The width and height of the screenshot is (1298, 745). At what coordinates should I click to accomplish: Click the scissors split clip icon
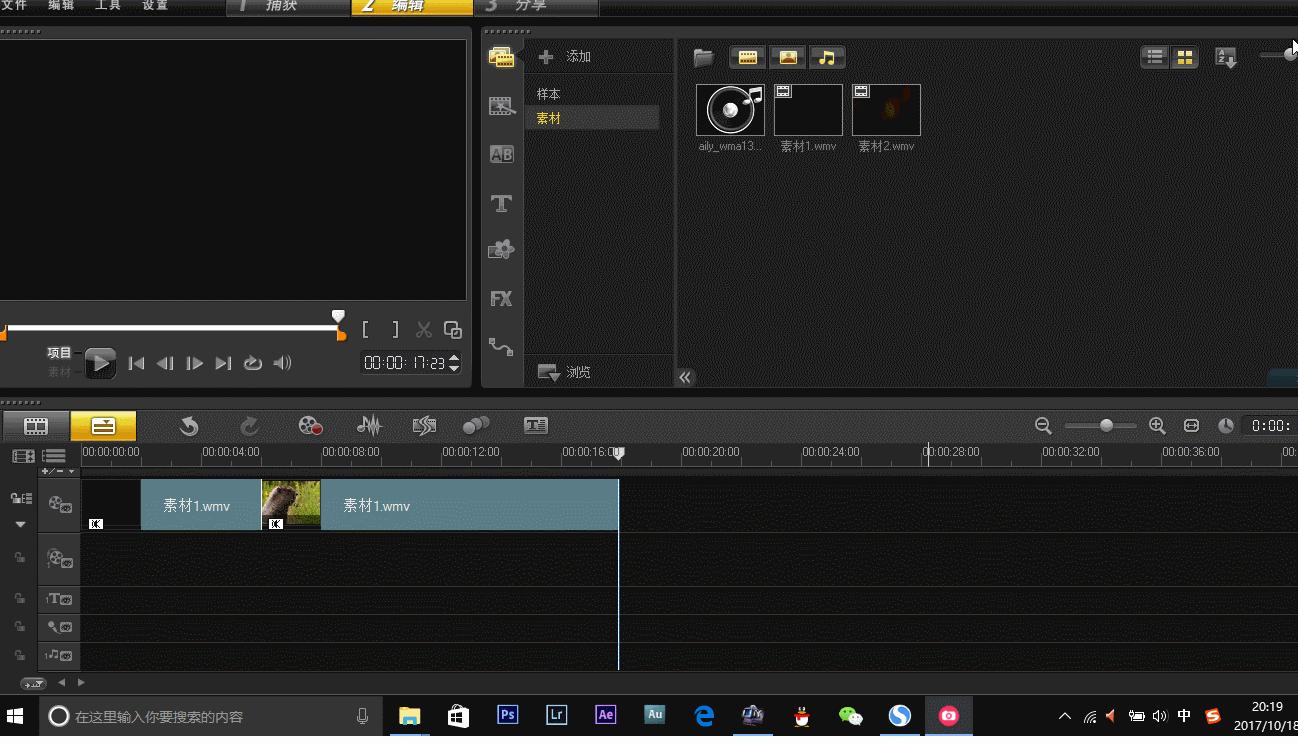point(423,330)
